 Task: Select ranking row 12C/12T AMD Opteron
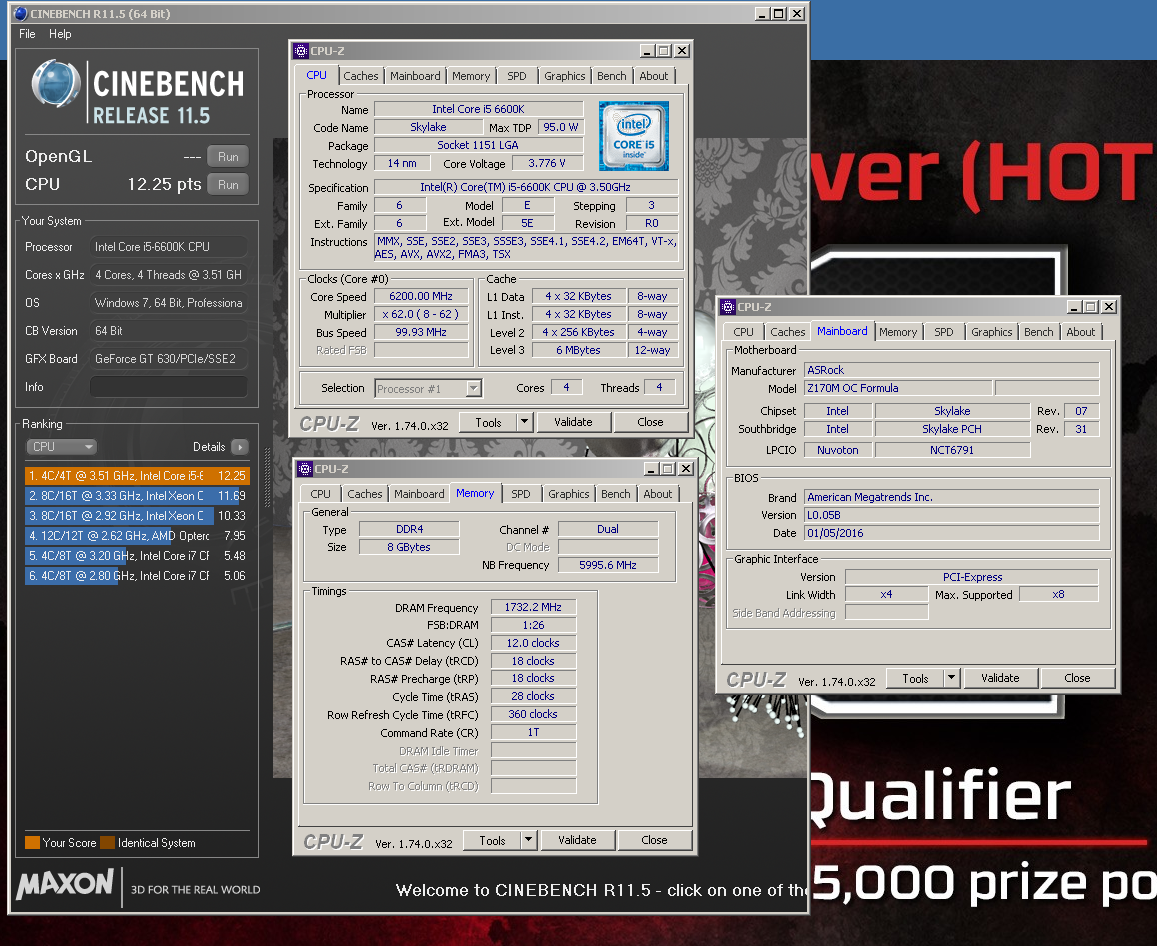pyautogui.click(x=137, y=536)
